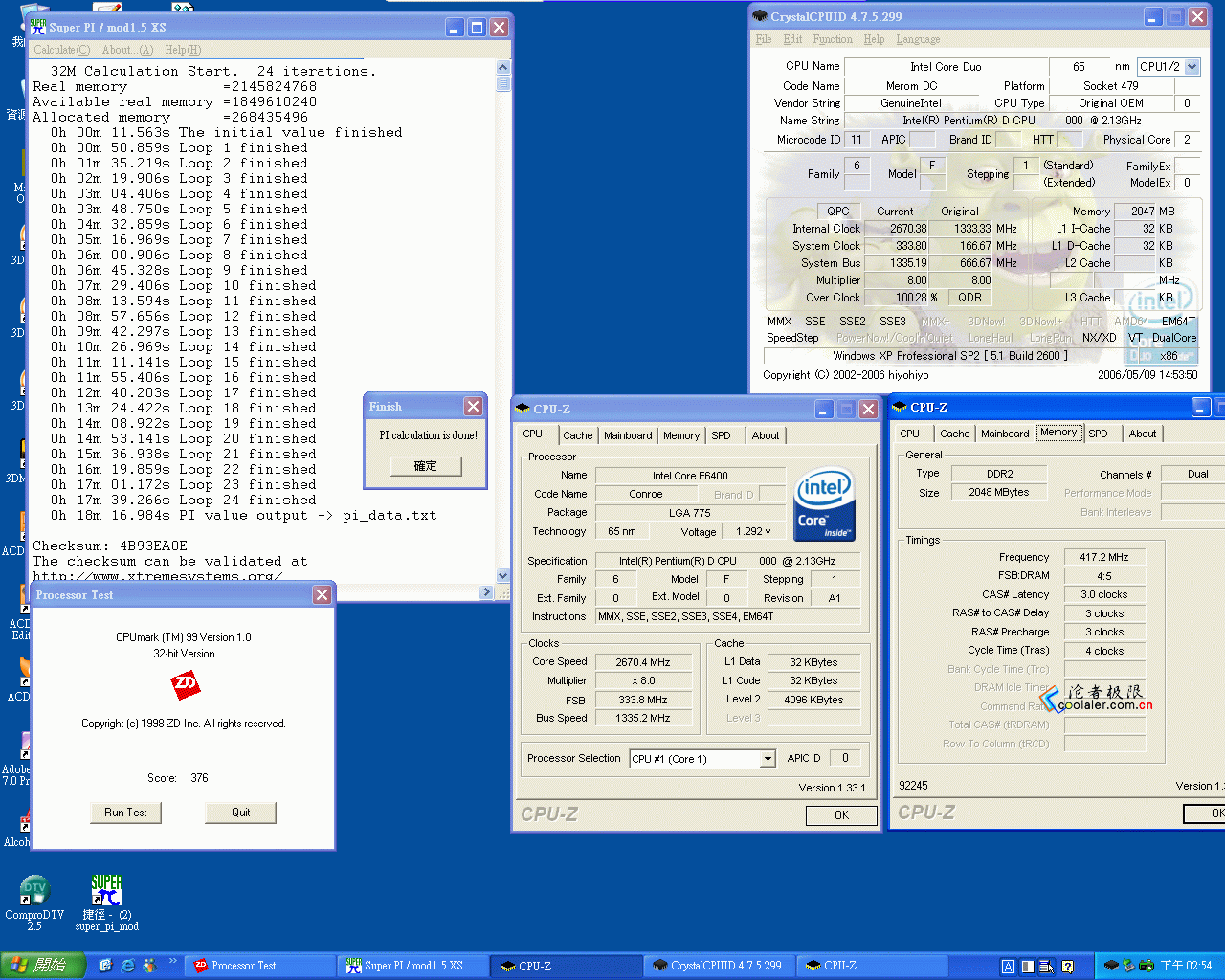
Task: Open the Function menu in CrystalCPUID
Action: [833, 39]
